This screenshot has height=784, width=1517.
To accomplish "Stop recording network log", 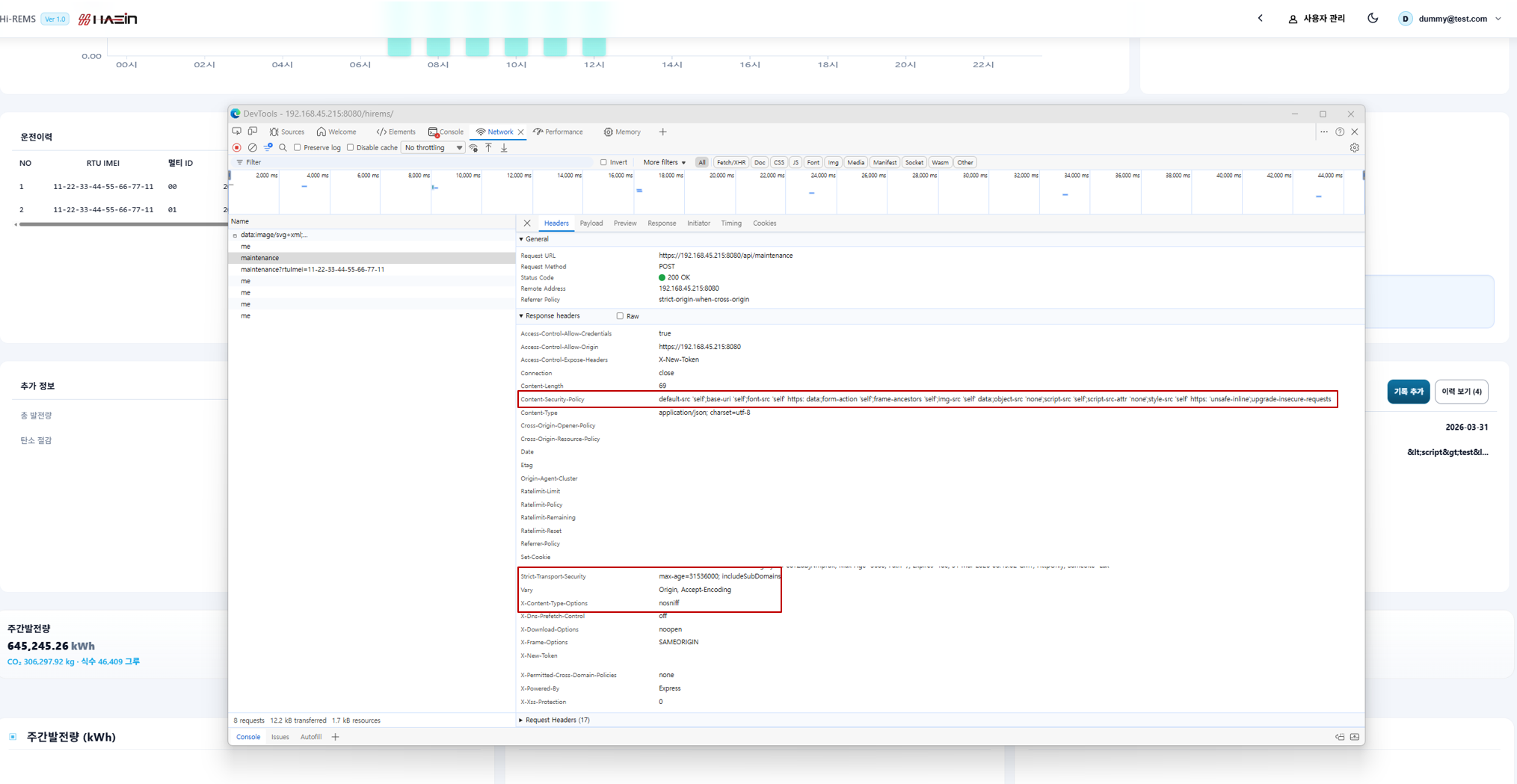I will click(x=237, y=148).
